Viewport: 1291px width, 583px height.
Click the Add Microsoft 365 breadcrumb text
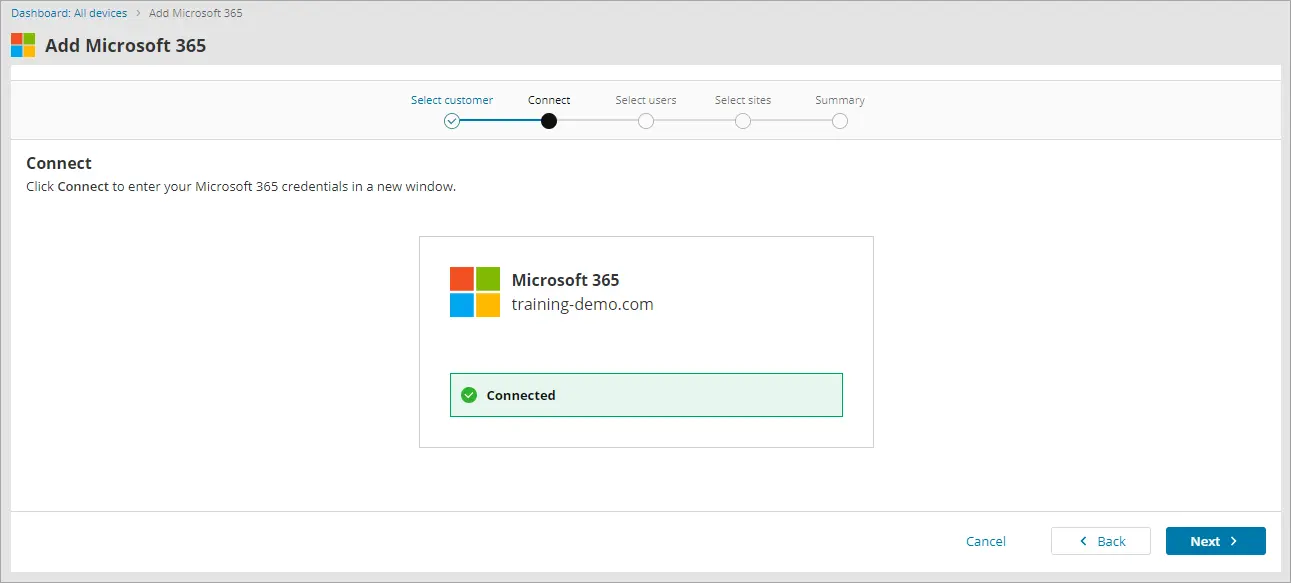[196, 13]
